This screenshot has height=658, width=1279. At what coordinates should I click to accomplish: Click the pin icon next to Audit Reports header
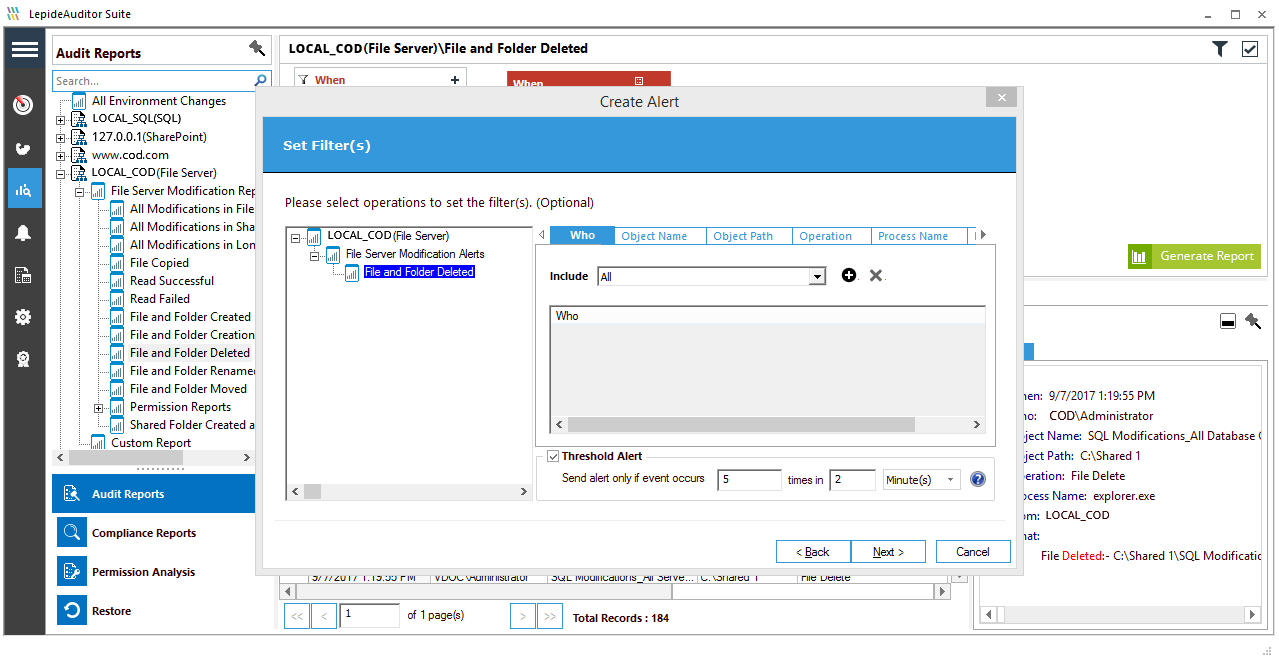[x=257, y=48]
